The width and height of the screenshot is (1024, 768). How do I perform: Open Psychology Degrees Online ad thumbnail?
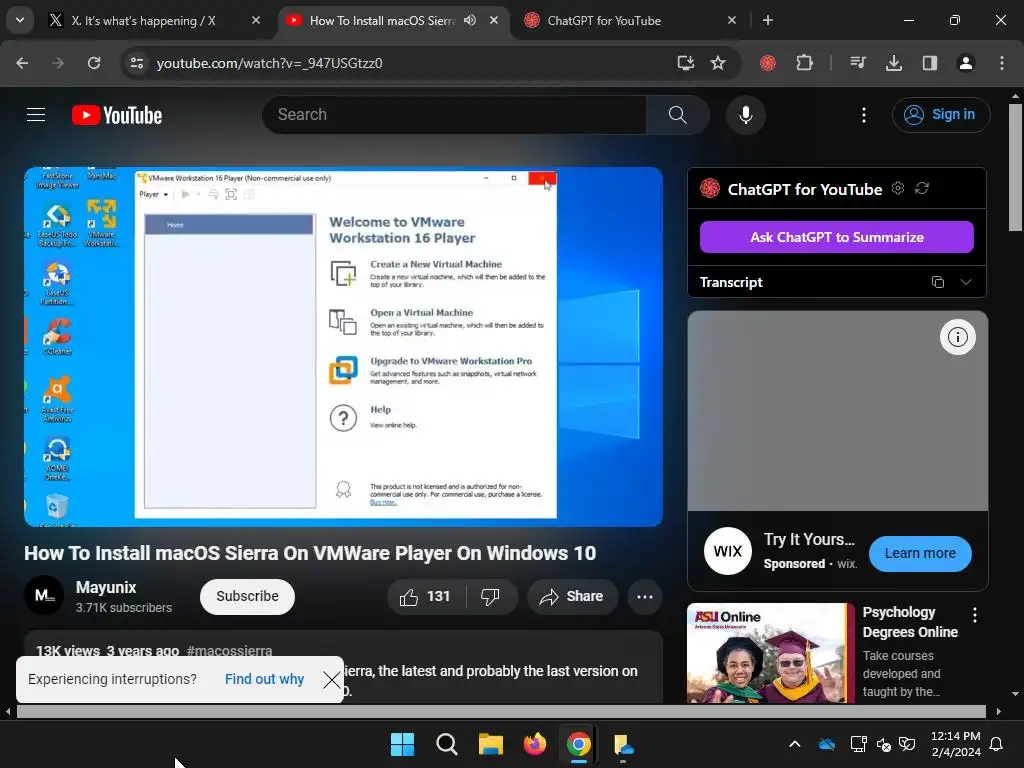771,652
